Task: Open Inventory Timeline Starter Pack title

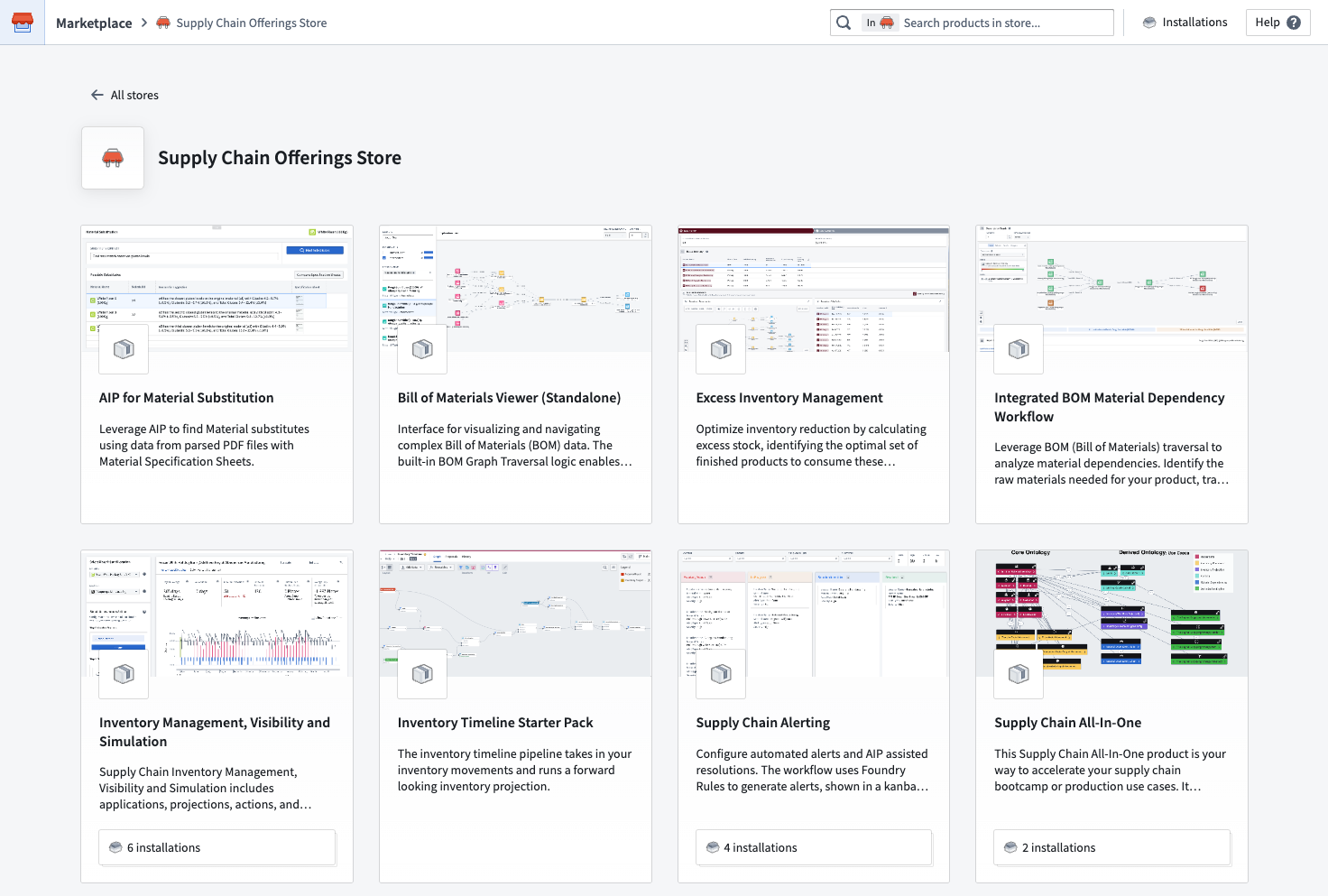Action: [x=495, y=723]
